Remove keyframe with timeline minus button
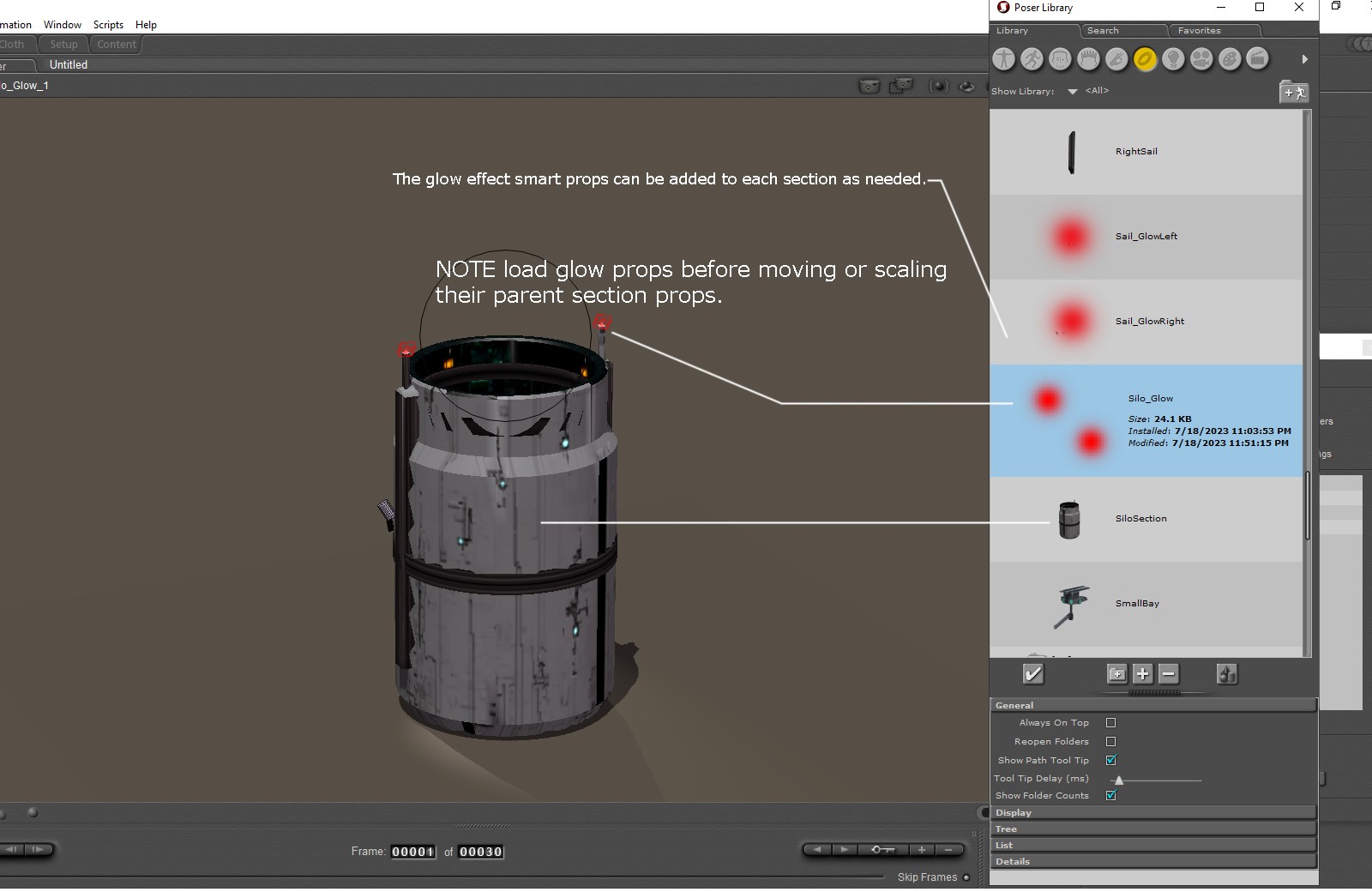This screenshot has width=1372, height=892. click(x=948, y=850)
